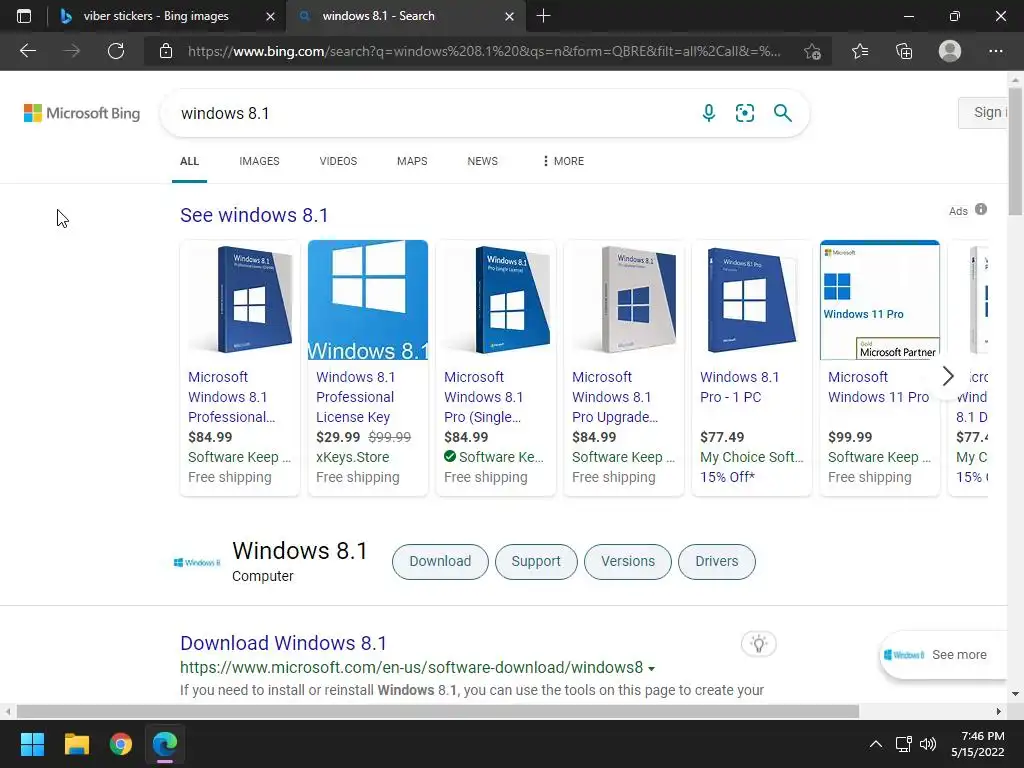Click the xKeys.Store seller name
Image resolution: width=1024 pixels, height=768 pixels.
353,457
